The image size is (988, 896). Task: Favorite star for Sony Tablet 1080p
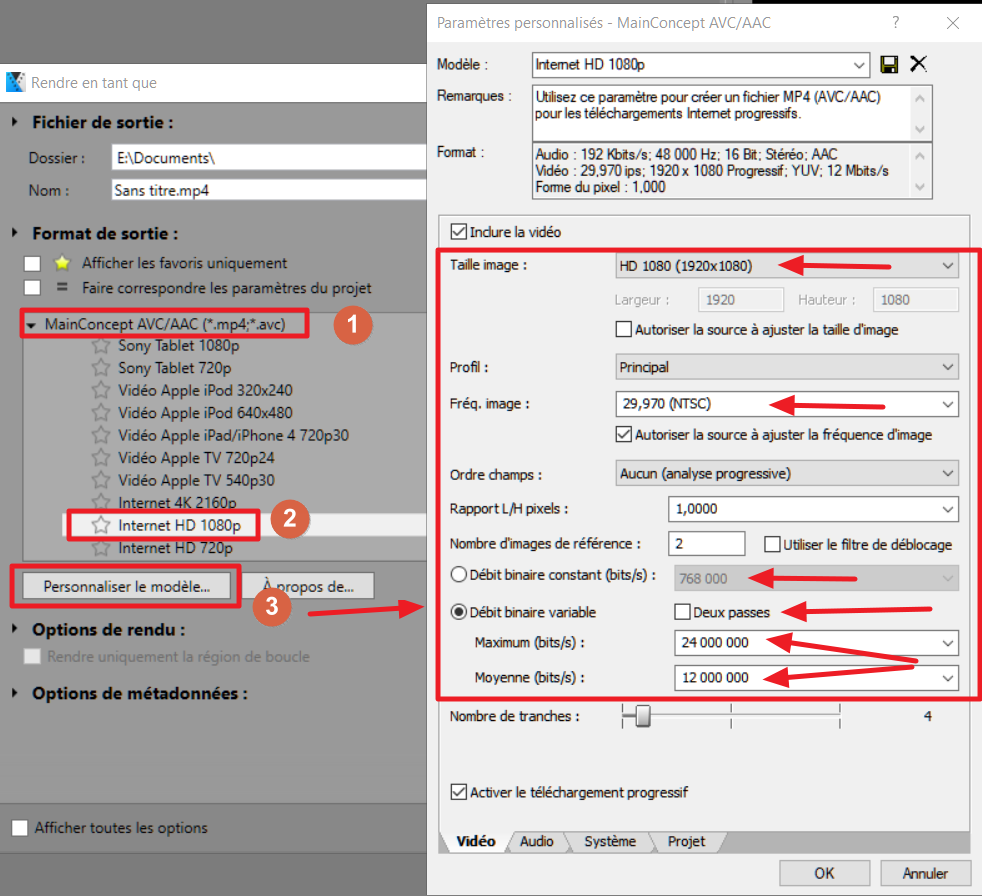tap(101, 345)
